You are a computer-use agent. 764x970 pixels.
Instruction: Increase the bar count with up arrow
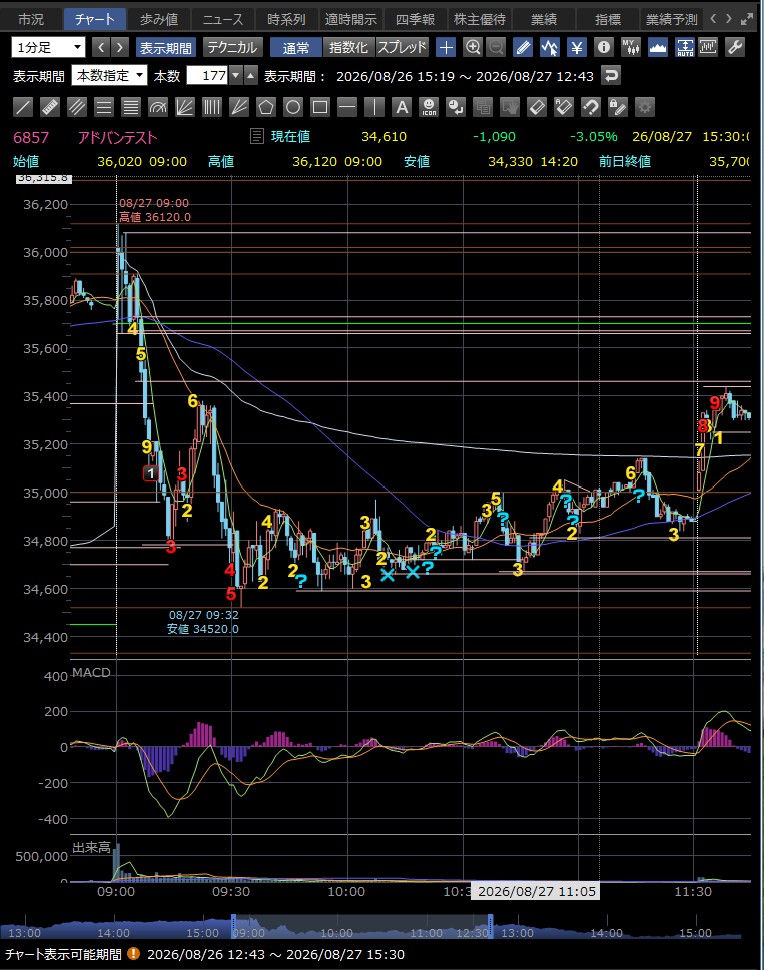click(250, 75)
